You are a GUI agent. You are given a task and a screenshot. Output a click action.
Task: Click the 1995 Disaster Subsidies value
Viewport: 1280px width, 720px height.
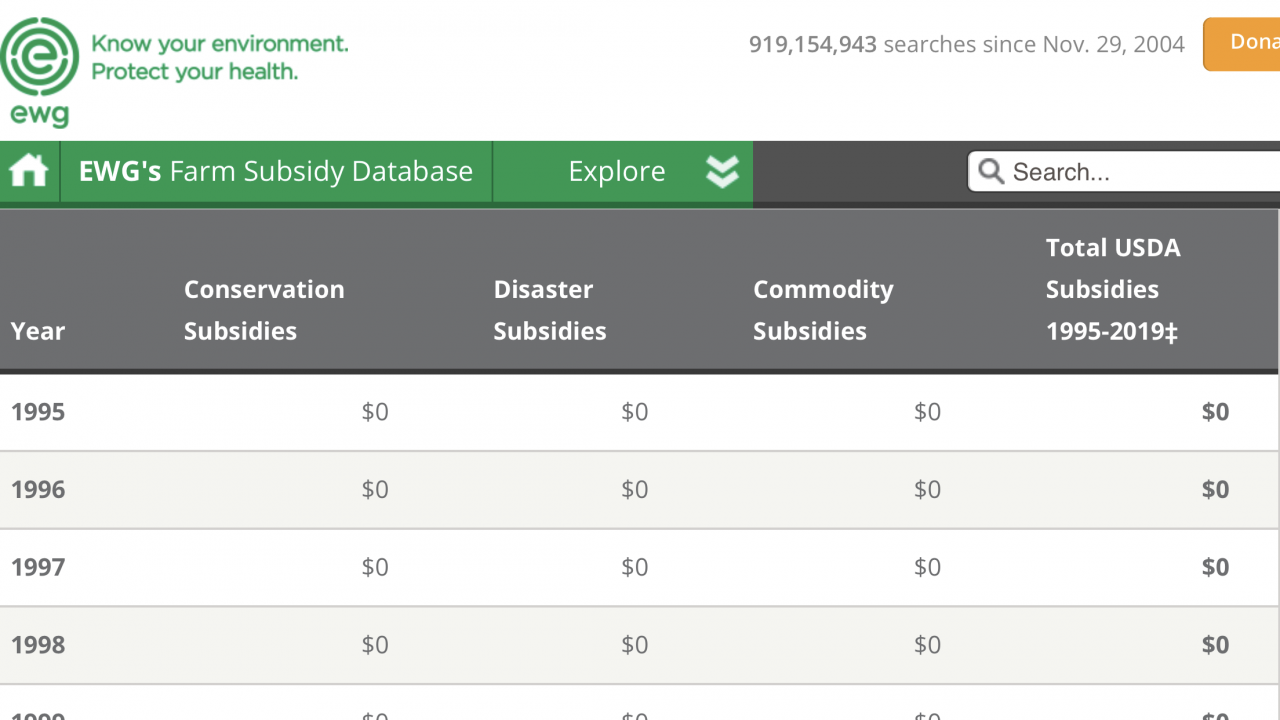[x=635, y=412]
